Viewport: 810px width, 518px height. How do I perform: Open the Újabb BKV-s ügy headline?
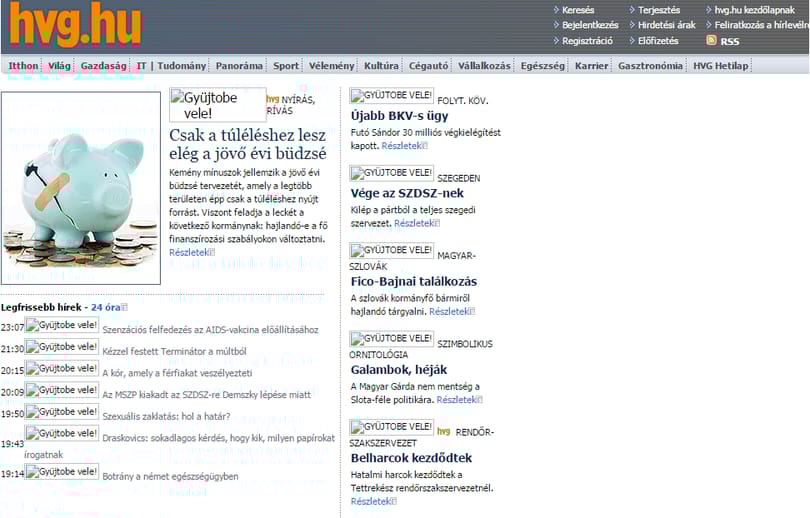click(x=399, y=116)
